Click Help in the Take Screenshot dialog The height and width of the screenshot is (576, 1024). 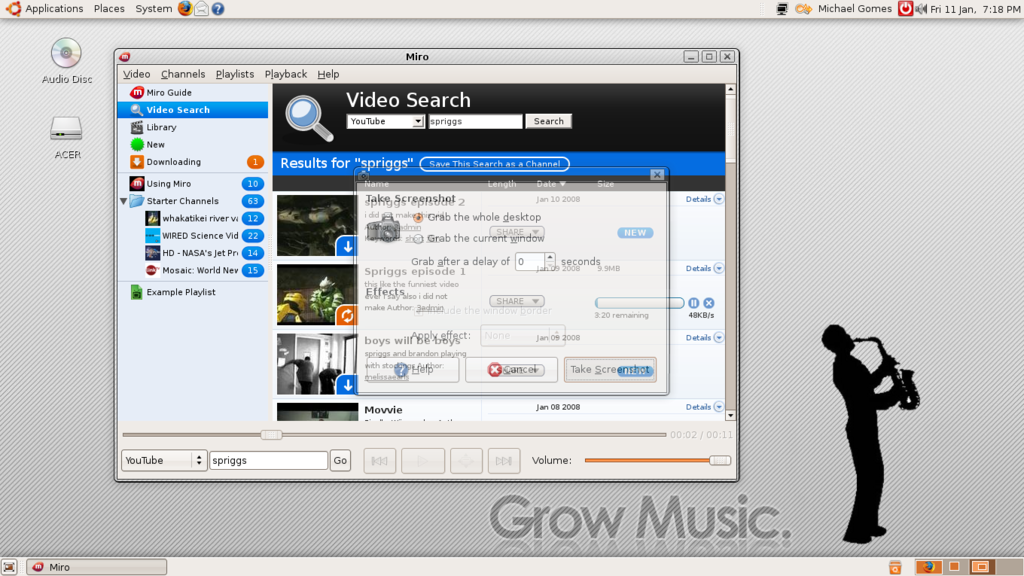413,370
